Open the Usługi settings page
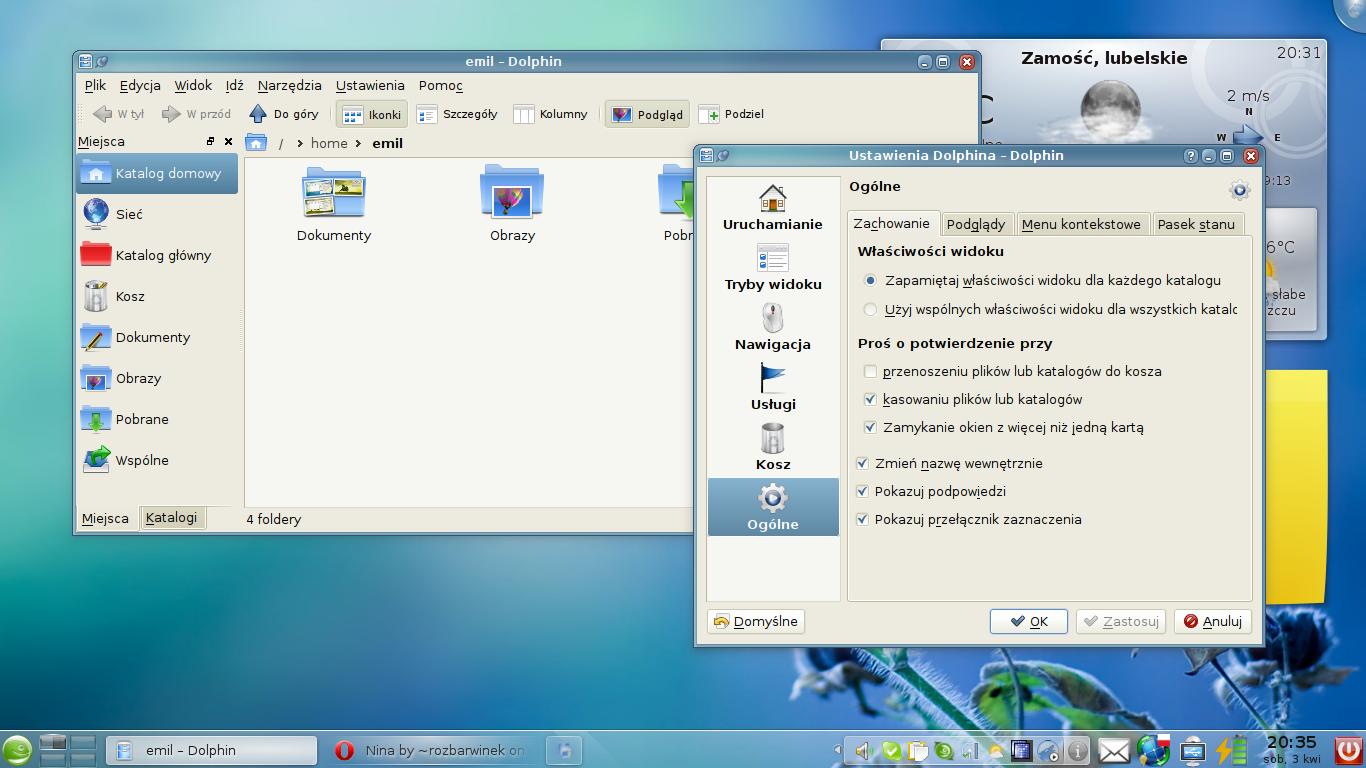Viewport: 1366px width, 768px height. click(773, 388)
